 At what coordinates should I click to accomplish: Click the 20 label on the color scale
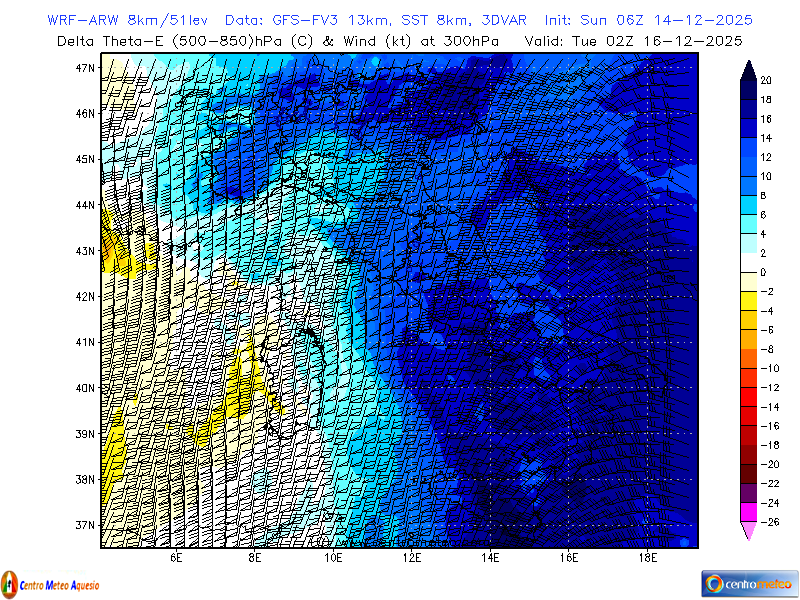point(764,81)
